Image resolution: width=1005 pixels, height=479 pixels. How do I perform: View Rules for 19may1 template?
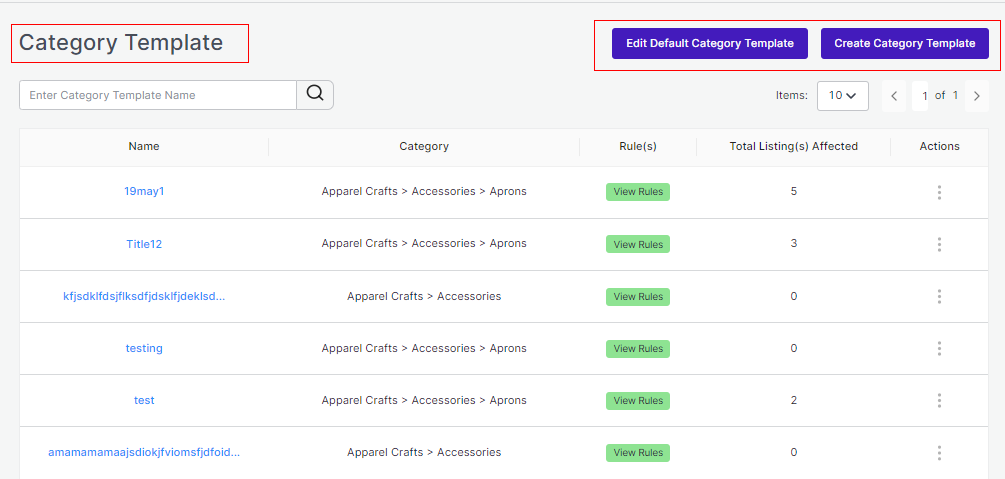(638, 192)
